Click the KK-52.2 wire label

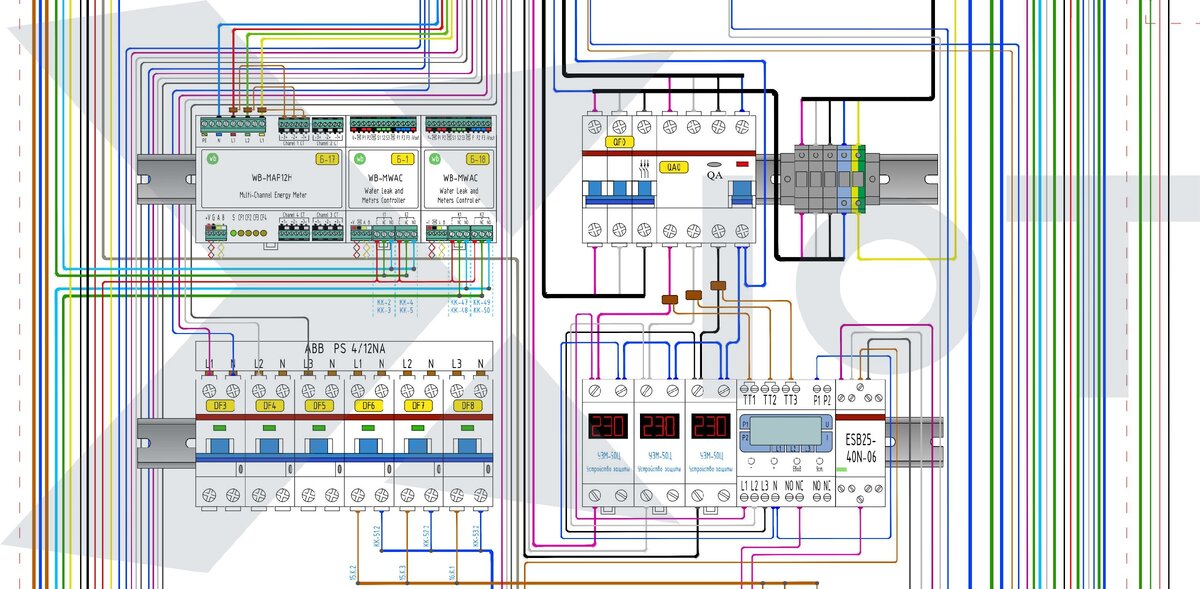pyautogui.click(x=426, y=537)
